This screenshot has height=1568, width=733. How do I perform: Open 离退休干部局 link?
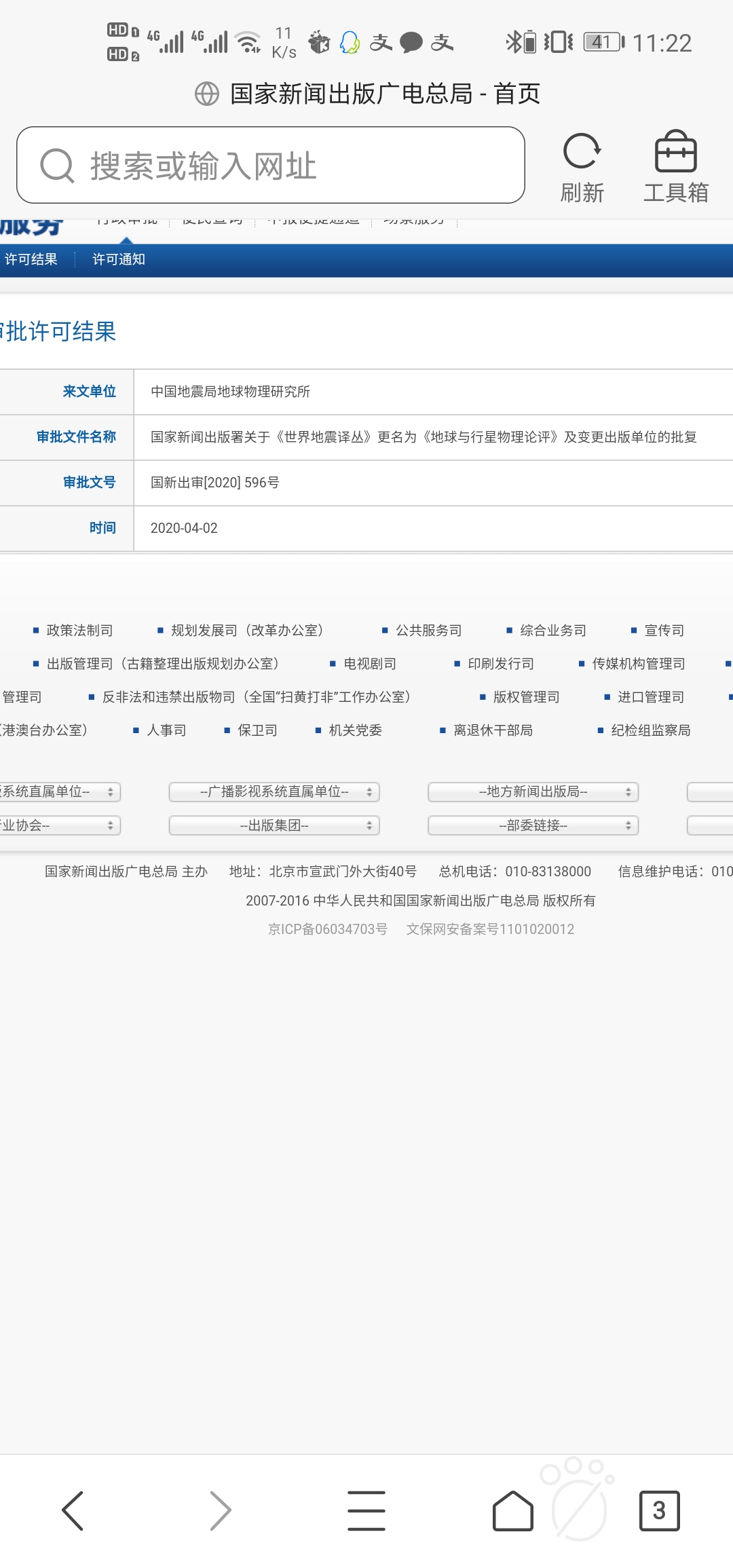[x=493, y=730]
